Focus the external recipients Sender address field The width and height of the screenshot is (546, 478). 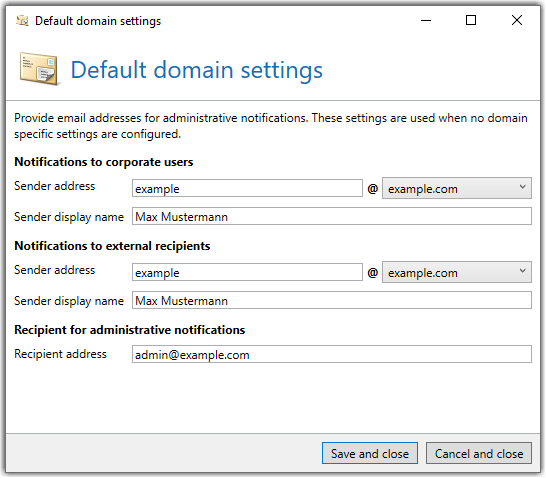coord(247,272)
